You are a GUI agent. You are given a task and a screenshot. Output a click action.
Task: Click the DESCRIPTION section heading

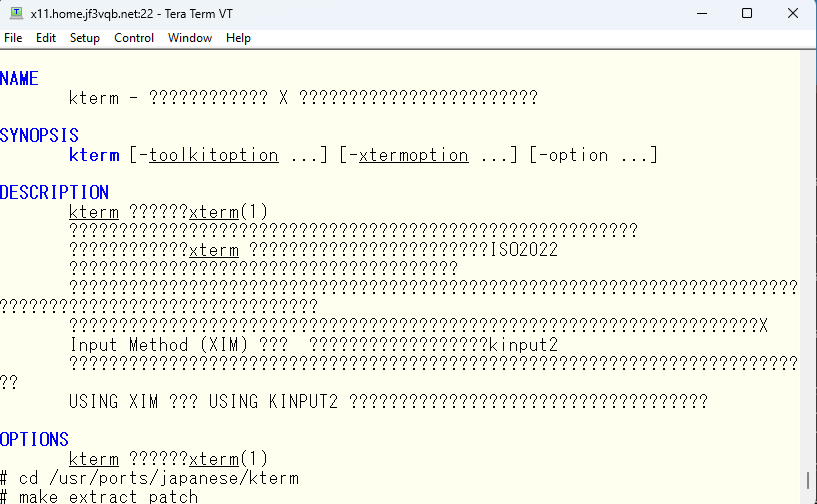[x=54, y=192]
